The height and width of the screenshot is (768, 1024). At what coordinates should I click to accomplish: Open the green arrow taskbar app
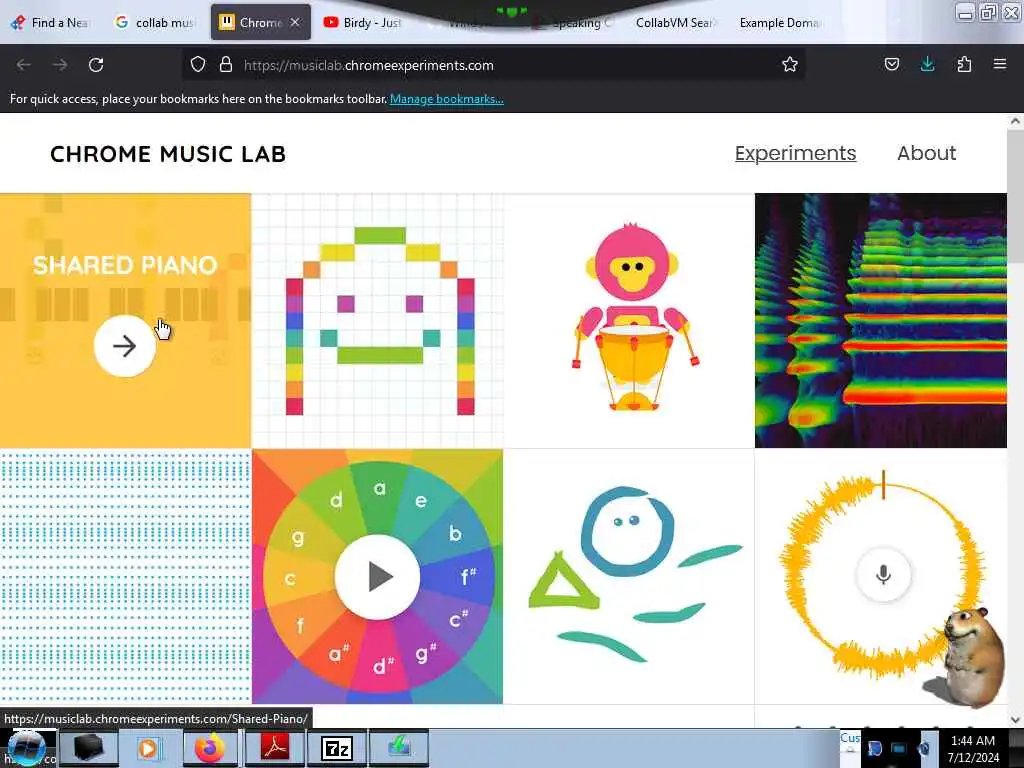tap(399, 748)
